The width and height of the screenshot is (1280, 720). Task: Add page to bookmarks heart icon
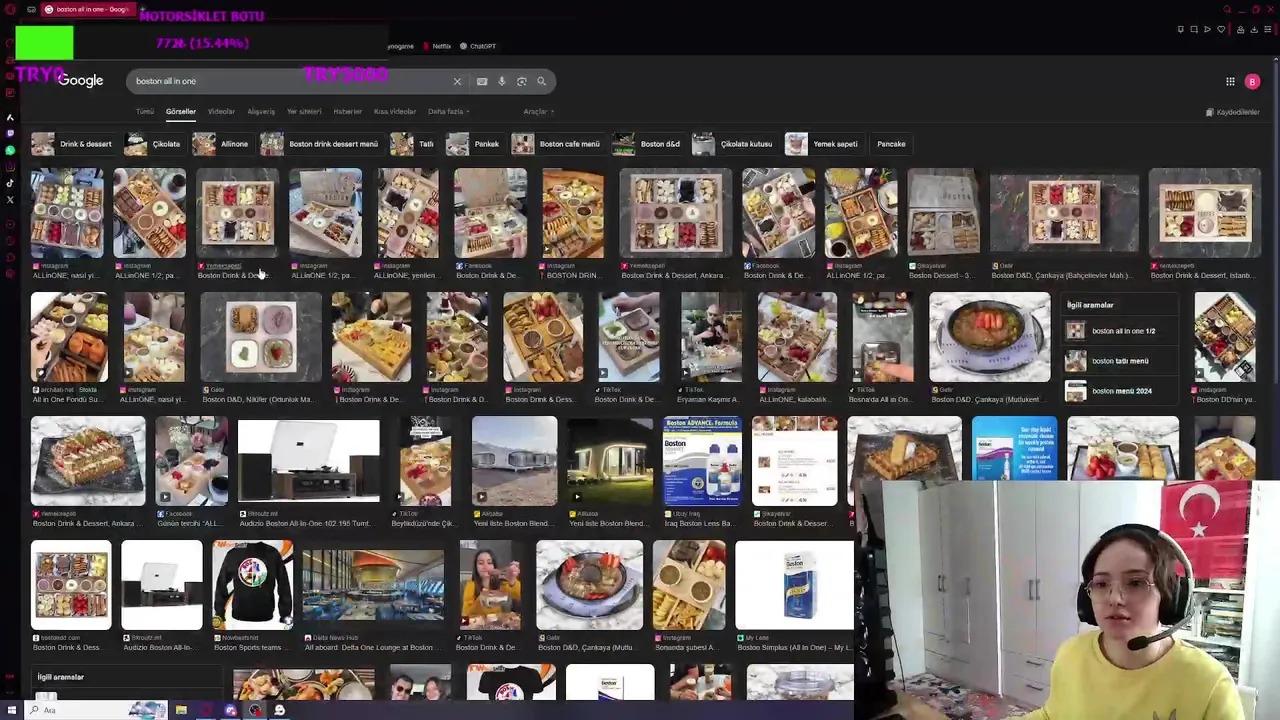[x=1221, y=30]
